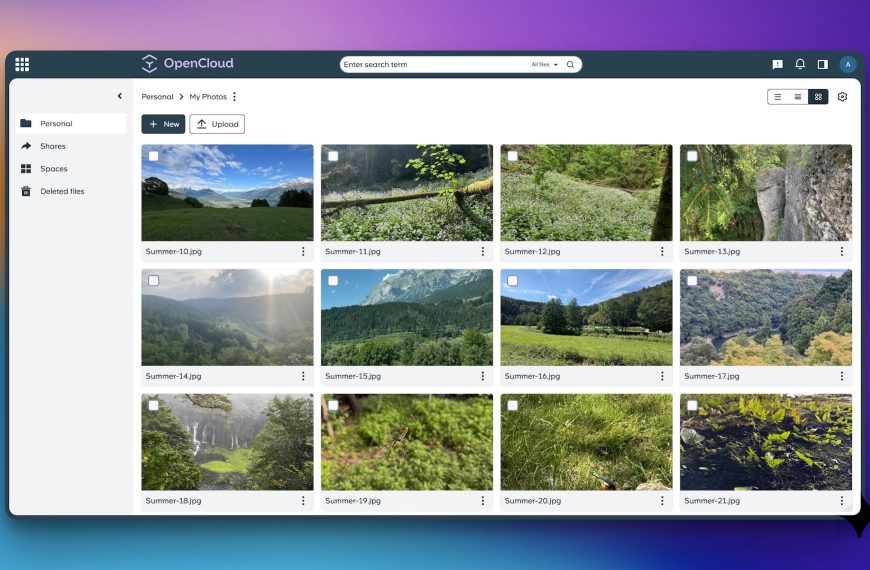This screenshot has height=570, width=870.
Task: Open actions menu for Summer-18.jpg
Action: pyautogui.click(x=303, y=501)
